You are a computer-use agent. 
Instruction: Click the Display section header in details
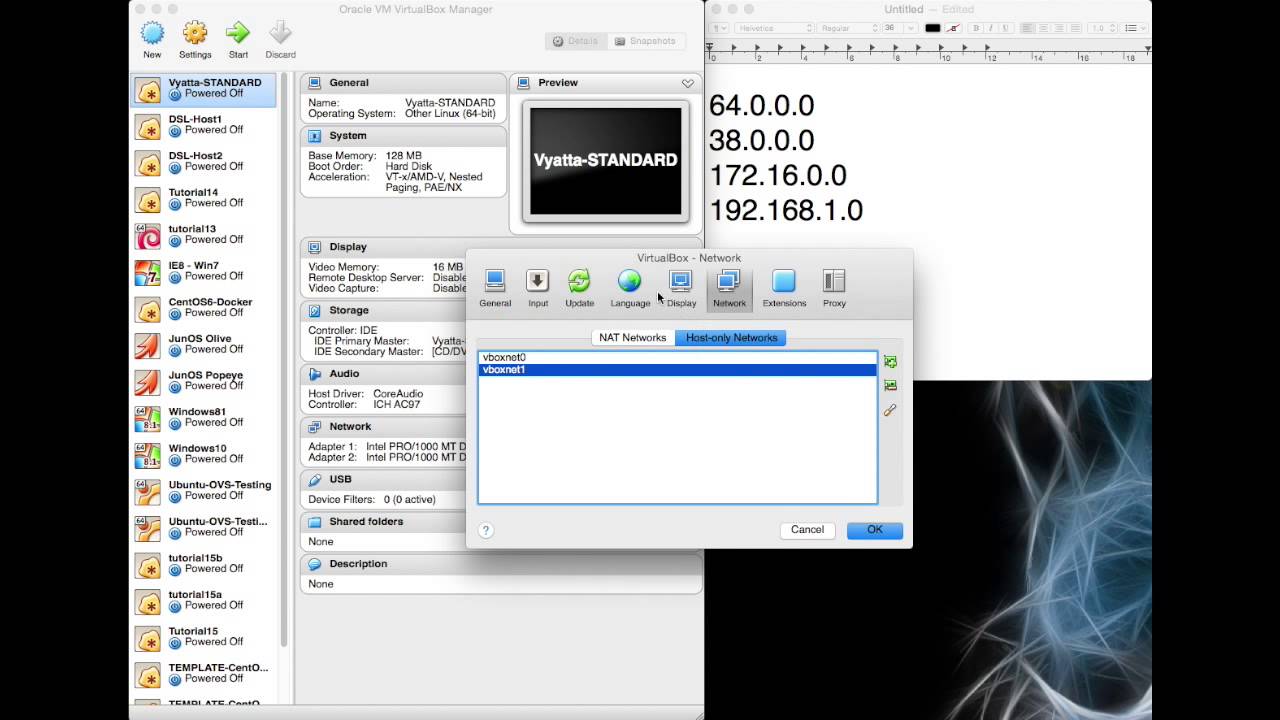point(348,247)
